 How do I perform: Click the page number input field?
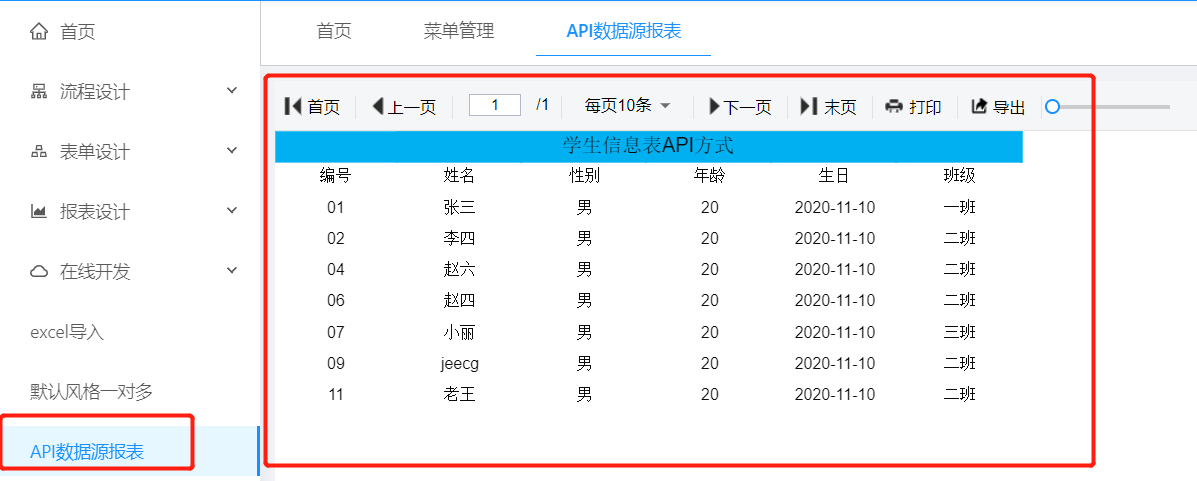[495, 105]
